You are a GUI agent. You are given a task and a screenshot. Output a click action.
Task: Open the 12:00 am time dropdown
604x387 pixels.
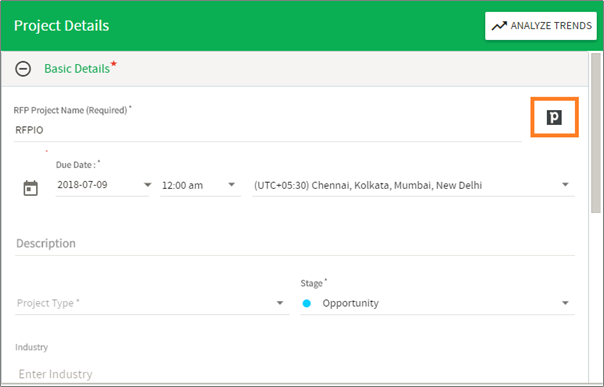pyautogui.click(x=200, y=186)
